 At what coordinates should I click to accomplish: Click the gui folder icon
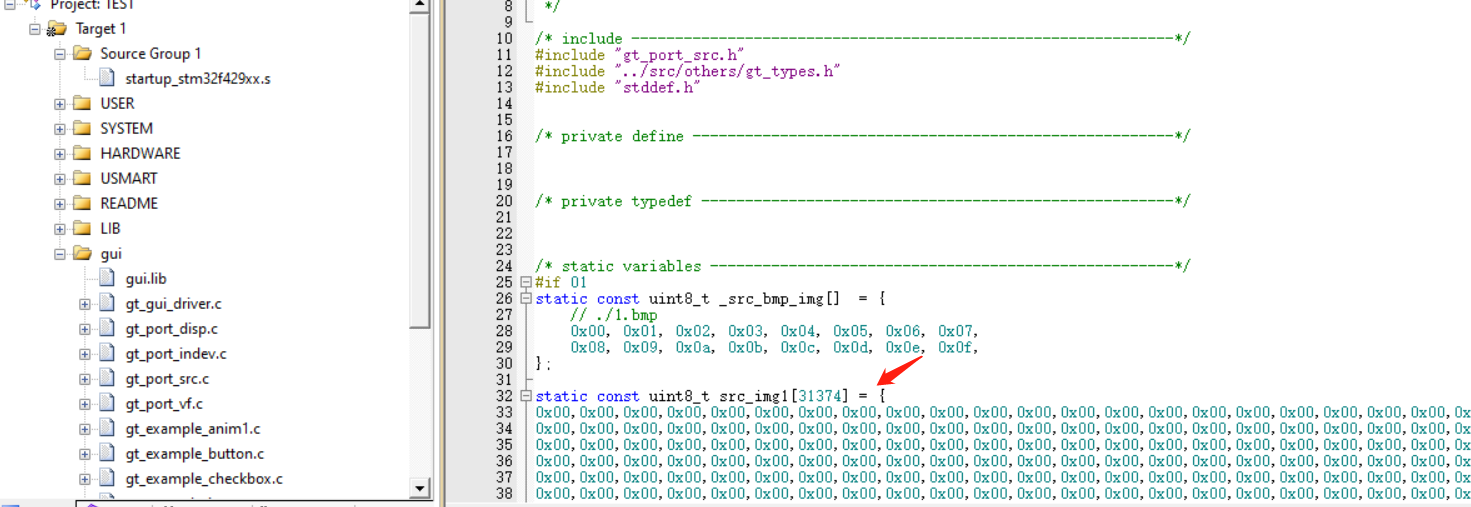click(82, 254)
